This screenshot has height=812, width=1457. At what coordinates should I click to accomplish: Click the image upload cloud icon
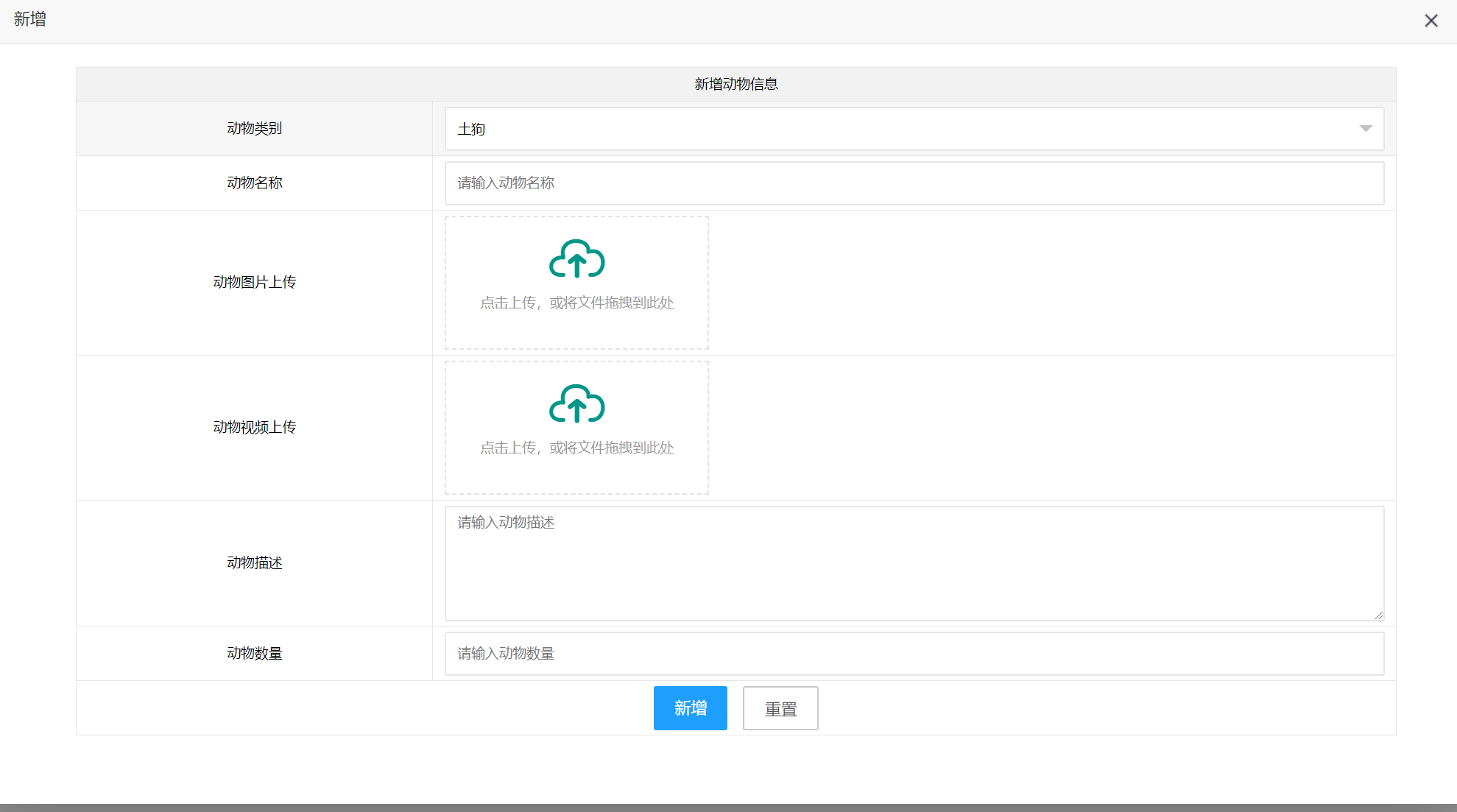576,258
